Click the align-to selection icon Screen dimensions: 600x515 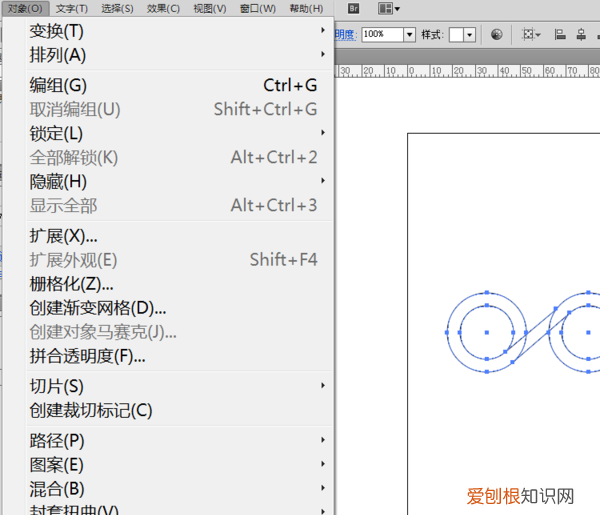point(530,34)
